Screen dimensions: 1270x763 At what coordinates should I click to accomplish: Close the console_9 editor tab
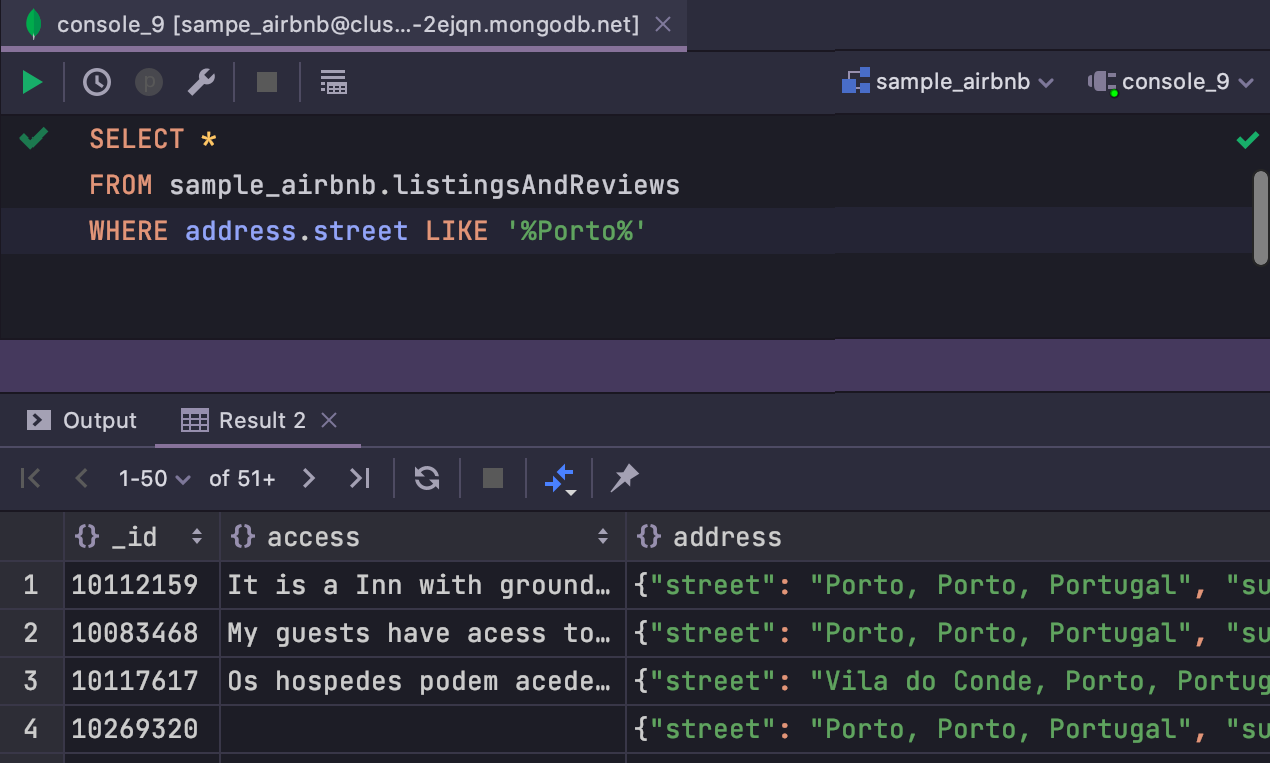click(x=663, y=24)
